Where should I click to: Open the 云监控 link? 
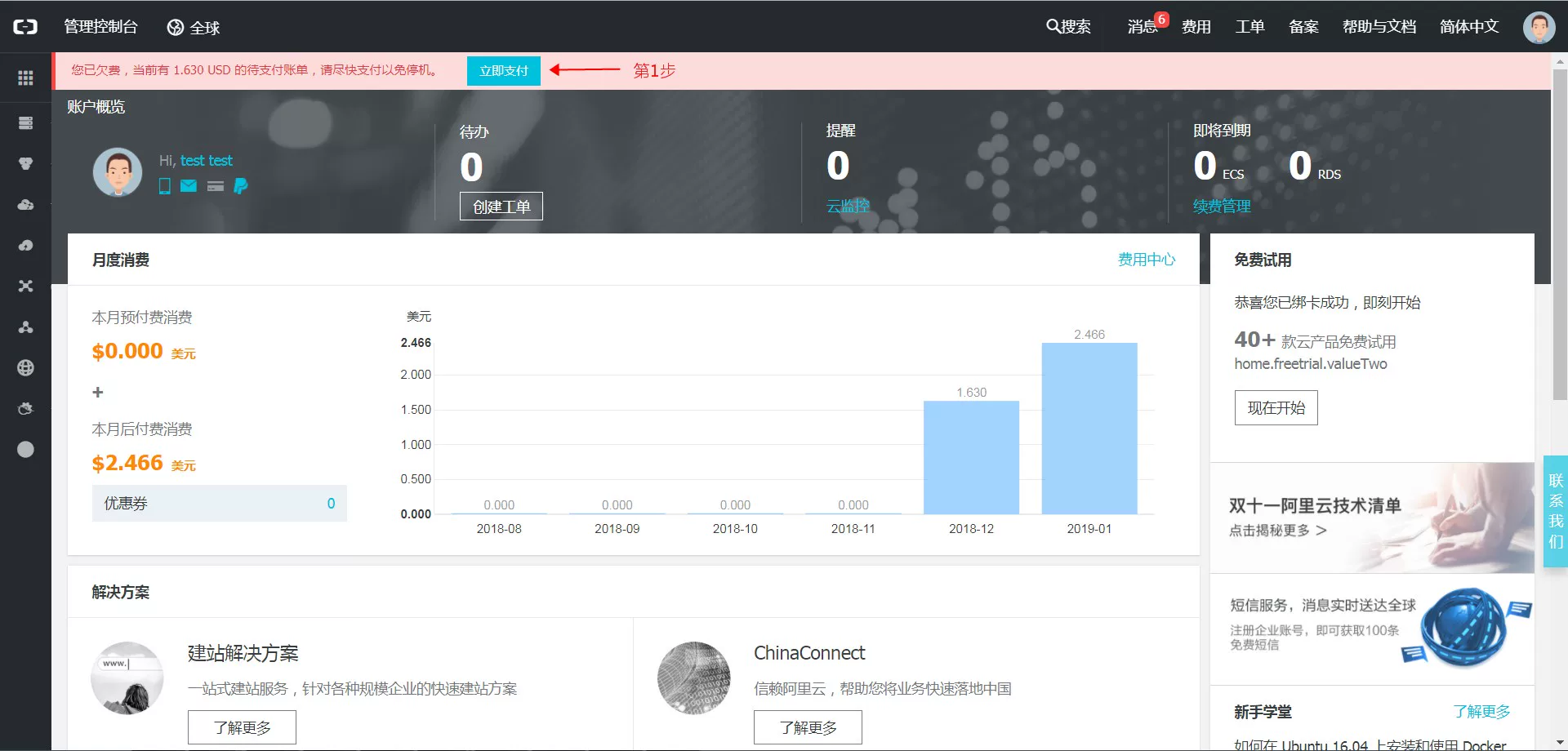[848, 206]
